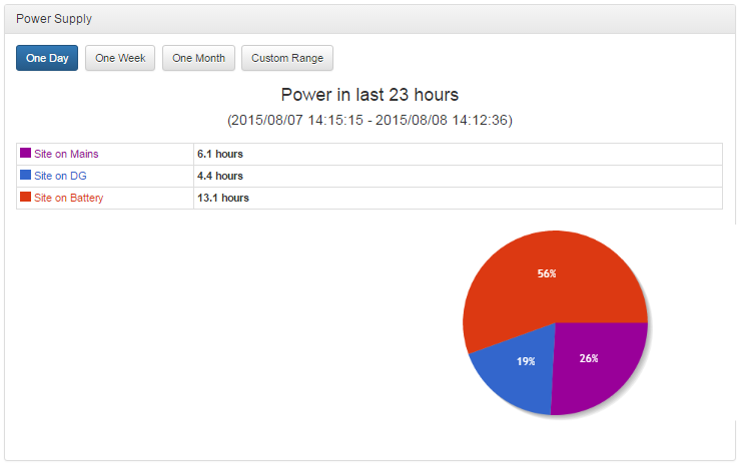738x465 pixels.
Task: Select the One Day range button
Action: (x=47, y=58)
